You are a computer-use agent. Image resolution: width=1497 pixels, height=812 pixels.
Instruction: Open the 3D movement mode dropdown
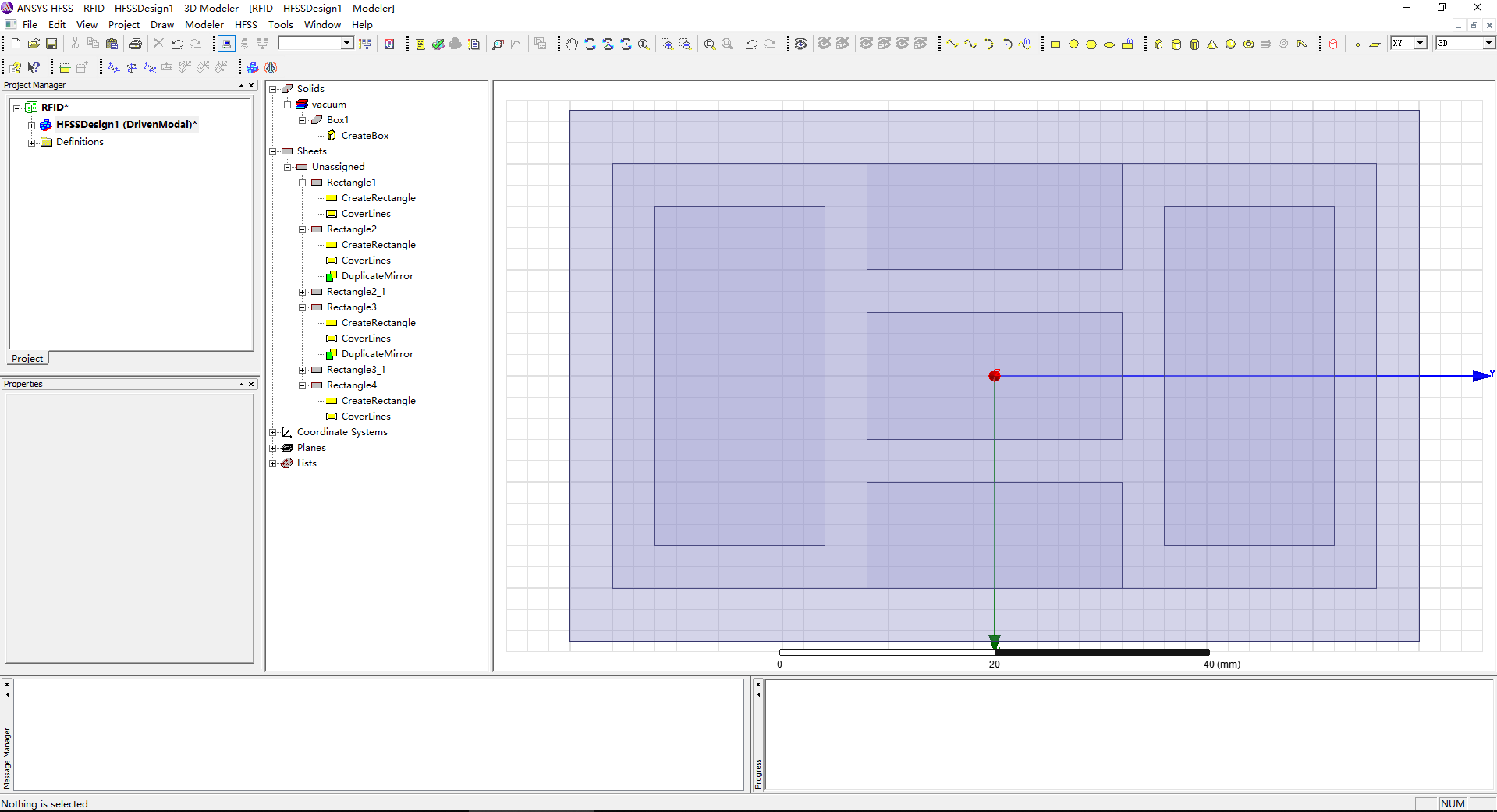tap(1488, 44)
